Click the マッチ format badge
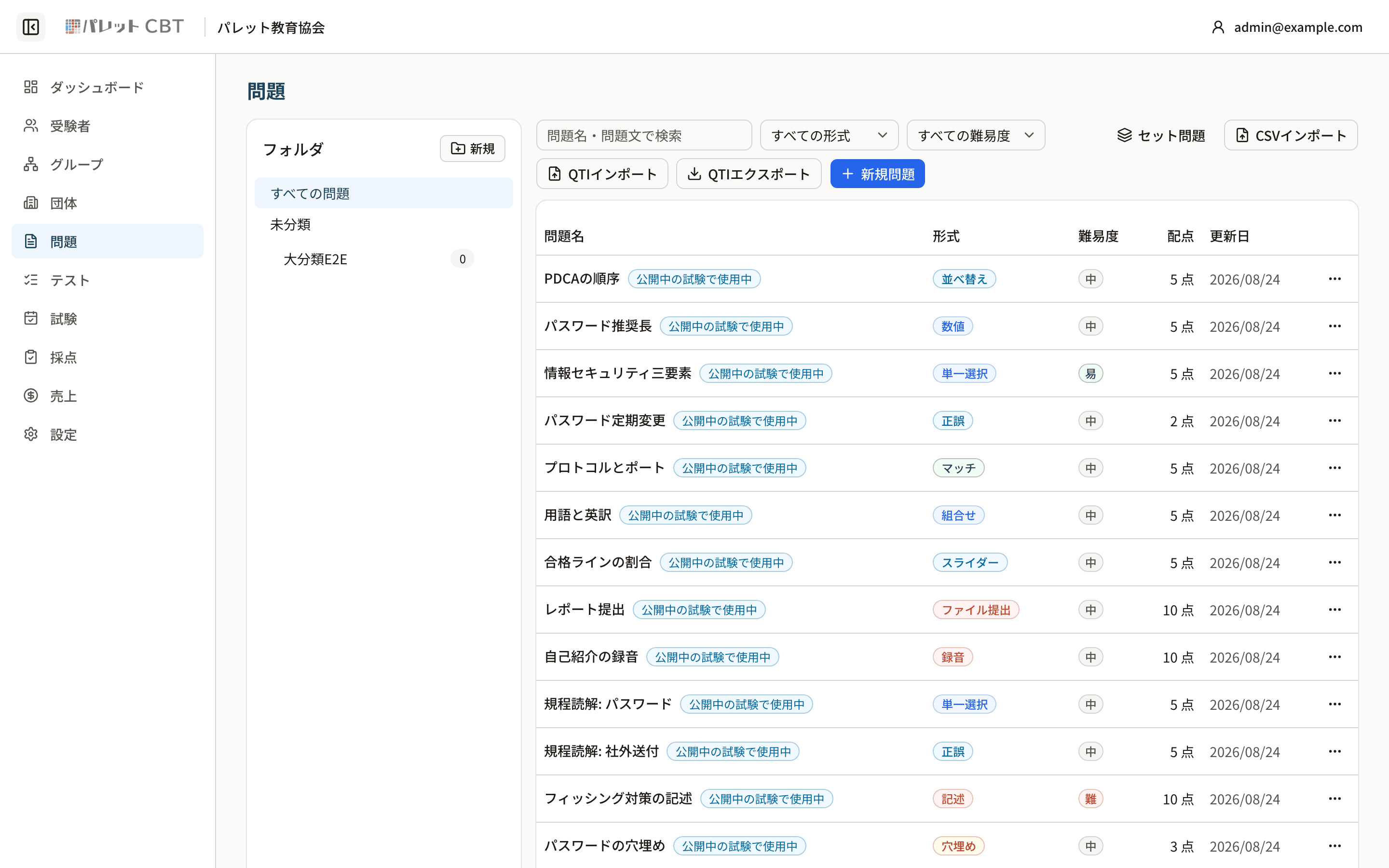Screen dimensions: 1389x868 958,468
